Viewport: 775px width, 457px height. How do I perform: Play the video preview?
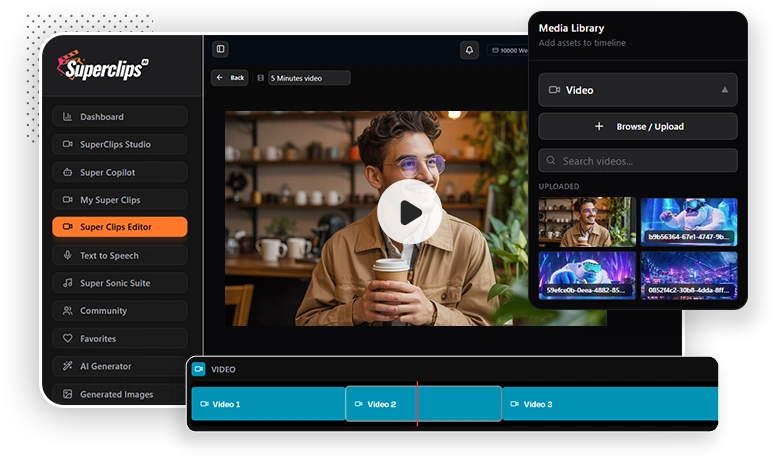tap(409, 212)
